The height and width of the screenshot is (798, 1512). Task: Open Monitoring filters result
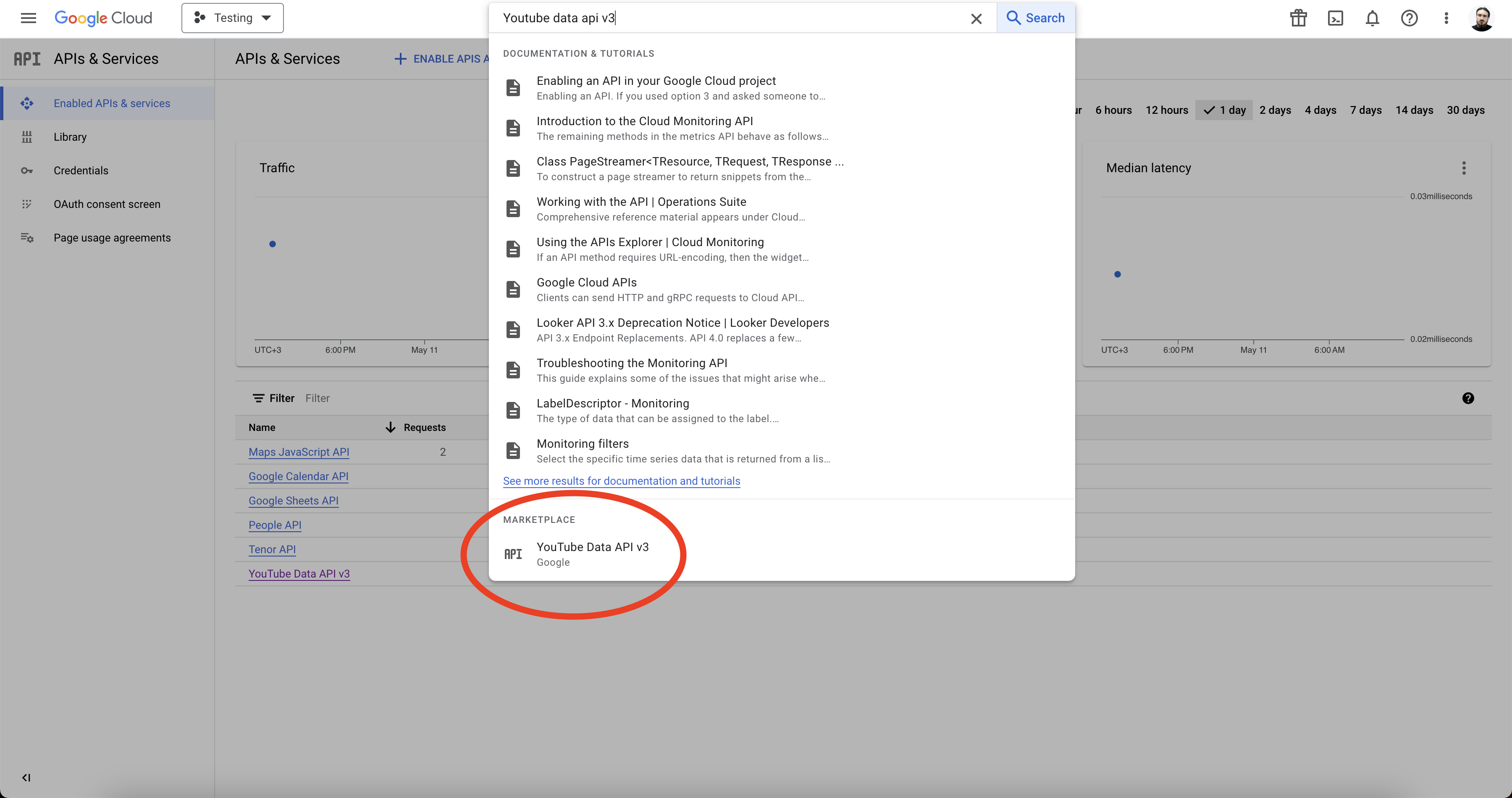(782, 451)
